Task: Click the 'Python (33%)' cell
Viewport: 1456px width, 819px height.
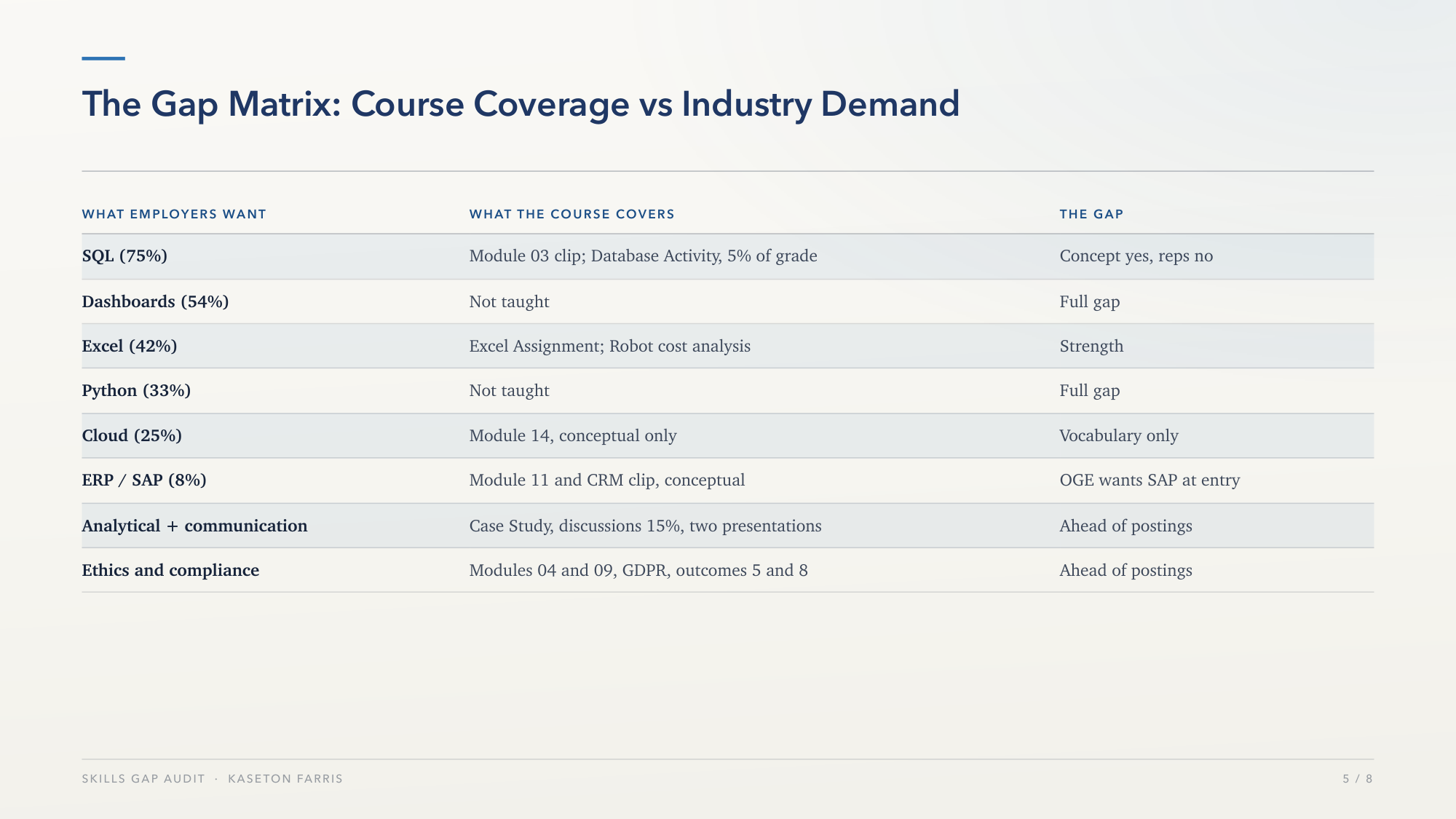Action: tap(136, 390)
